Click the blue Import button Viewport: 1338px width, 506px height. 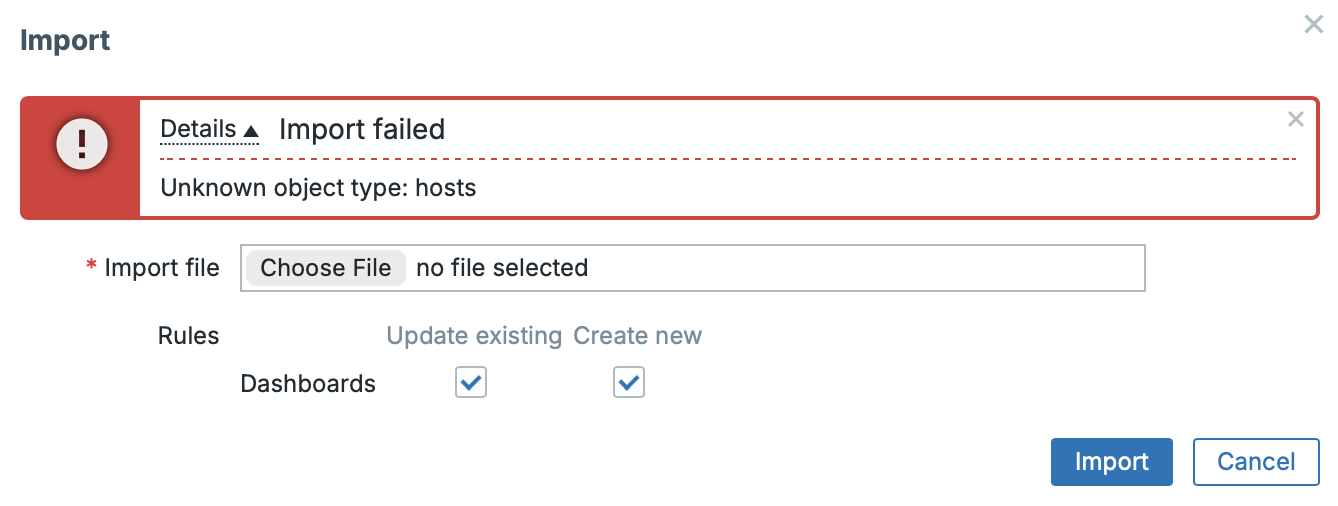tap(1111, 462)
